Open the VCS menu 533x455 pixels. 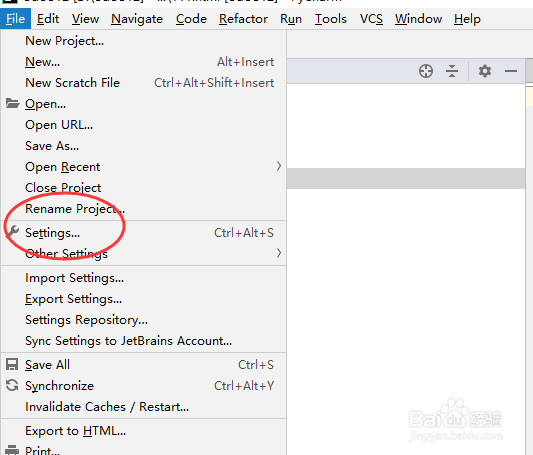(371, 19)
